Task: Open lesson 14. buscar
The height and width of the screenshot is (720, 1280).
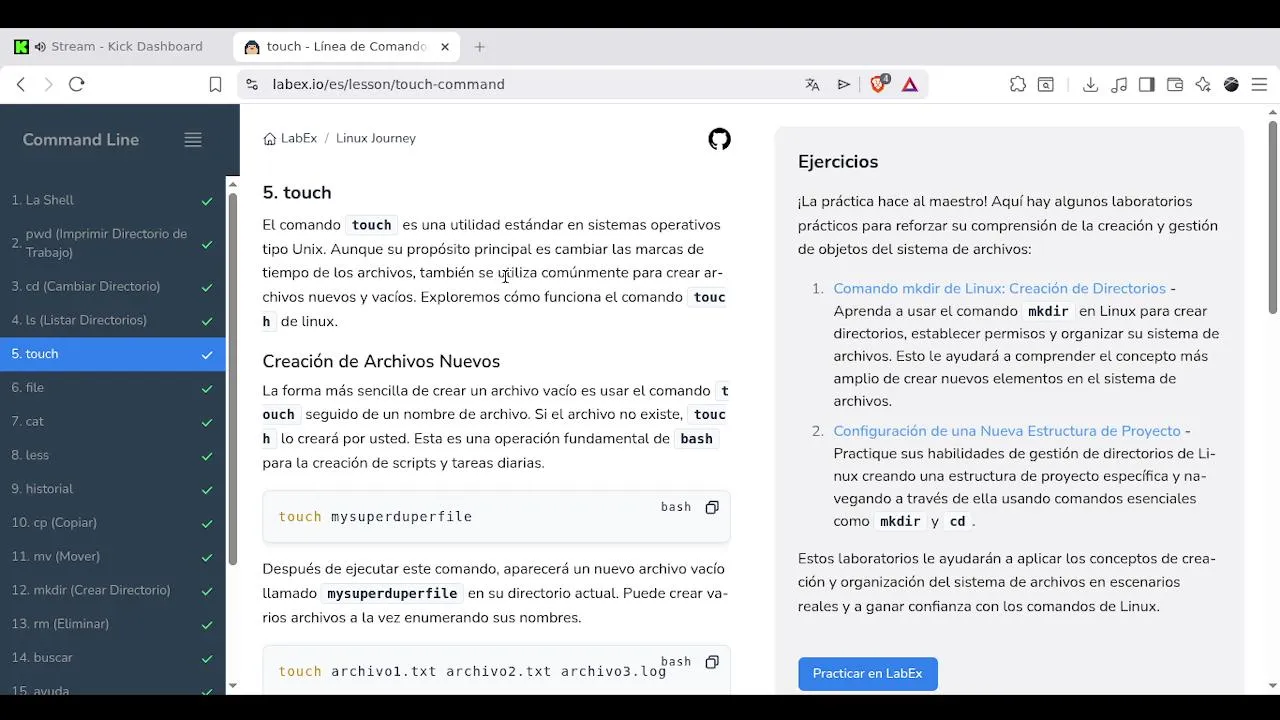Action: pos(112,658)
